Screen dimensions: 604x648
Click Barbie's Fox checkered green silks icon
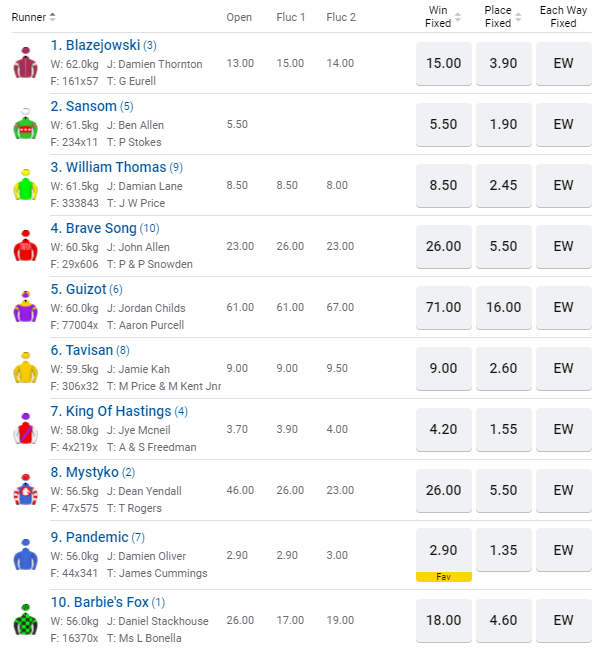(x=25, y=620)
